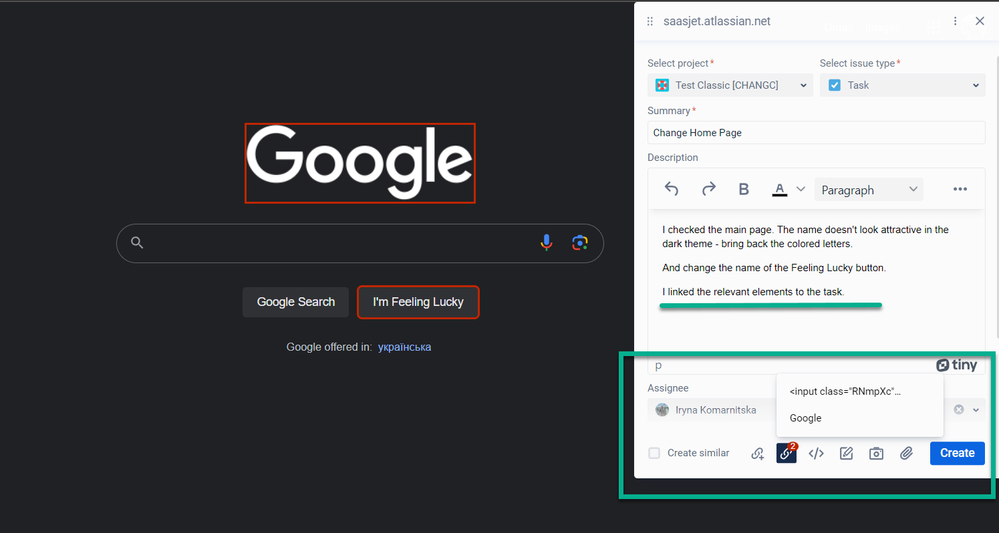The image size is (999, 533).
Task: Expand the Assignee dropdown chevron
Action: point(976,410)
